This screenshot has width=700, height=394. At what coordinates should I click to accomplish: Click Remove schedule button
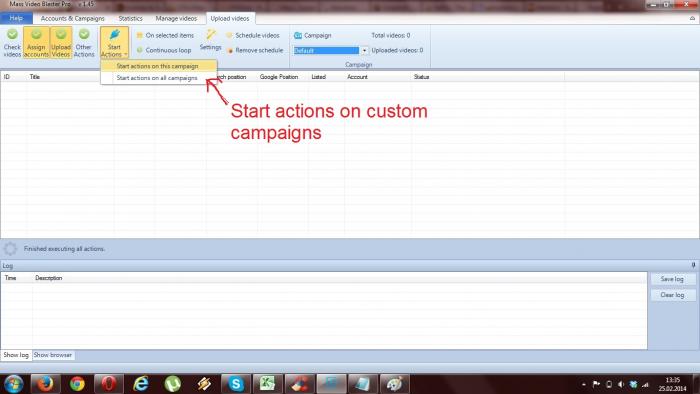255,50
